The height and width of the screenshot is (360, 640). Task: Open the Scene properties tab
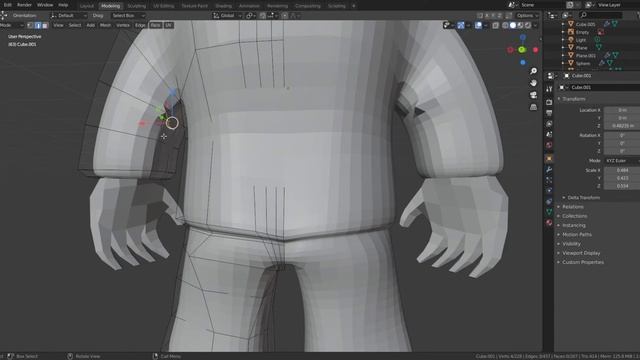549,134
